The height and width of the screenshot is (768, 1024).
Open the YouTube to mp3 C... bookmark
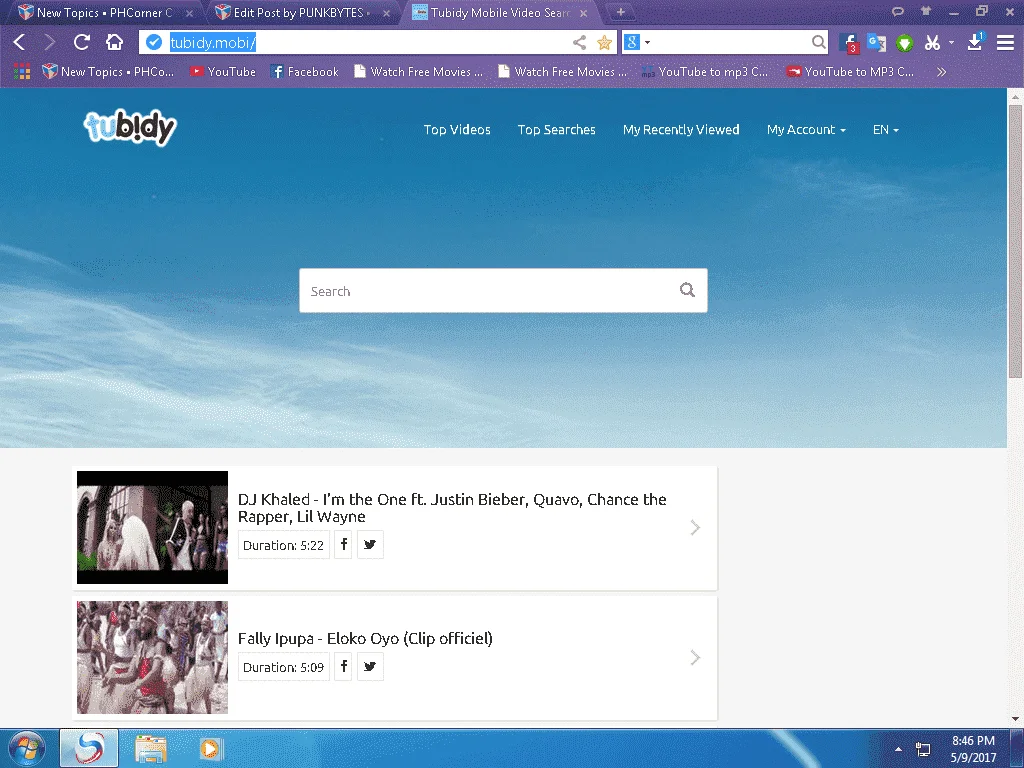[705, 72]
